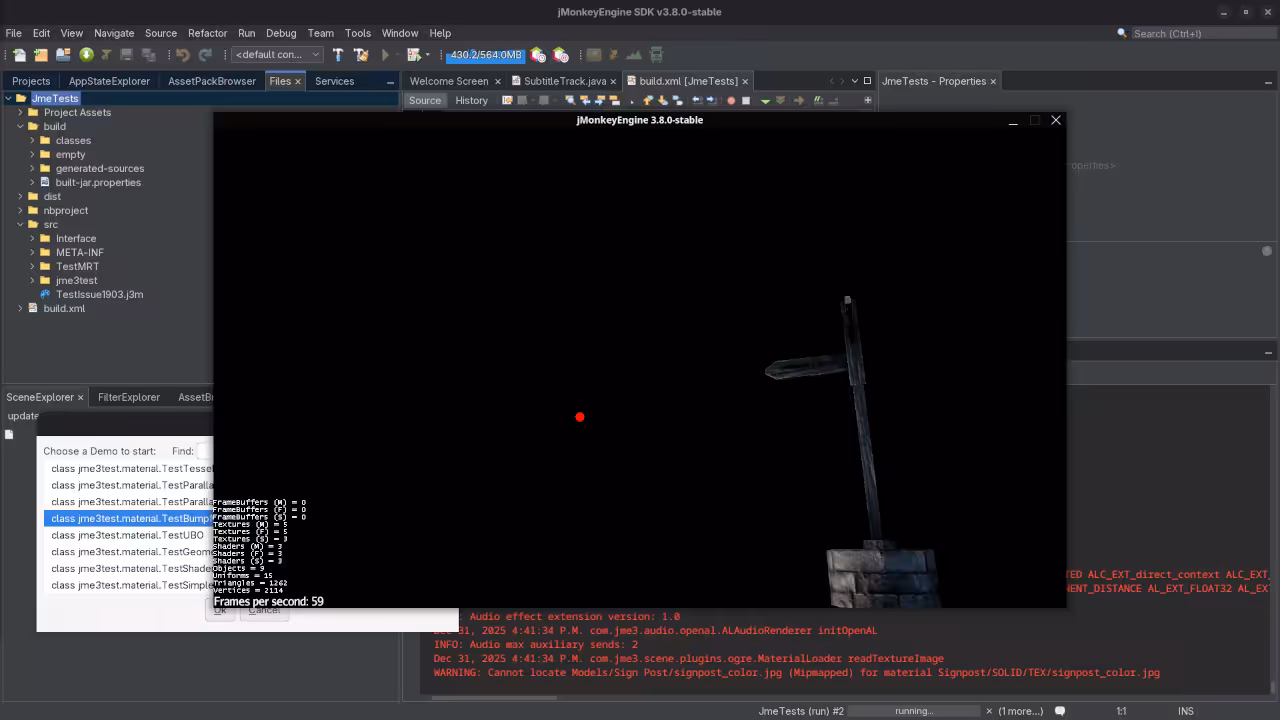Click the Clean and Build icon
The height and width of the screenshot is (720, 1280).
click(361, 55)
